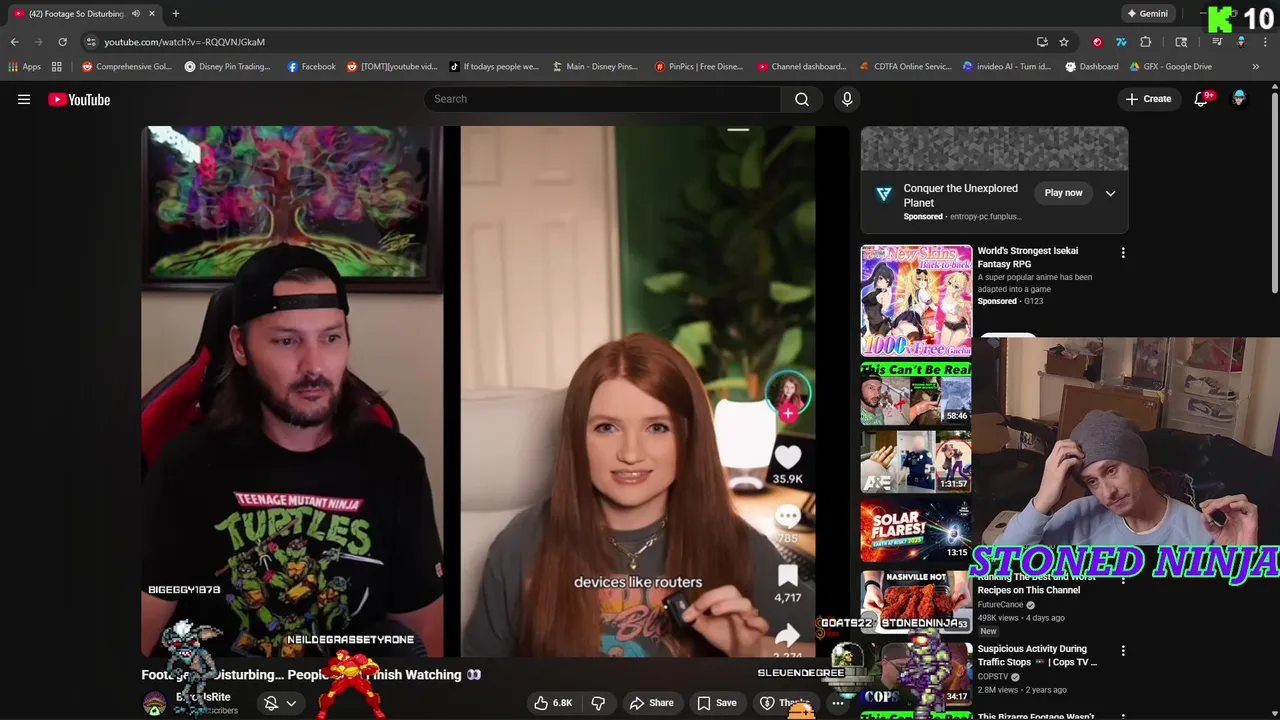Expand the subscription options chevron
The image size is (1280, 720).
tap(291, 703)
